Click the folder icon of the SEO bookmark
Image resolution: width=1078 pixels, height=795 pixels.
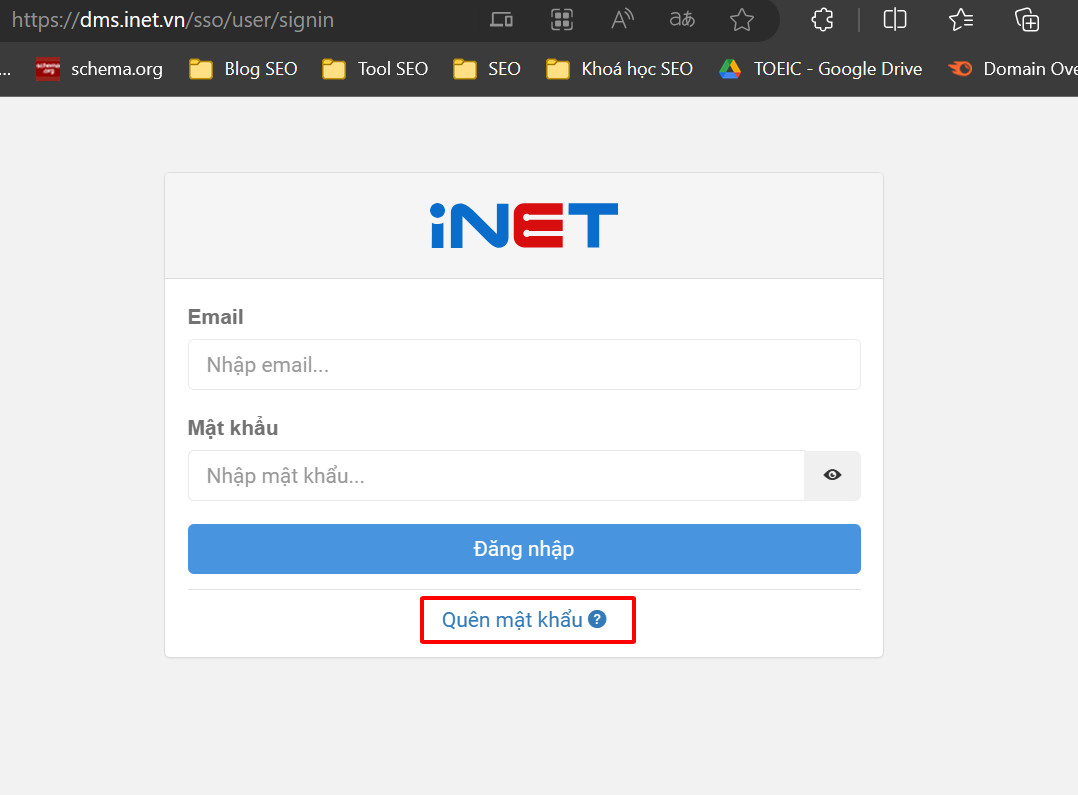465,69
